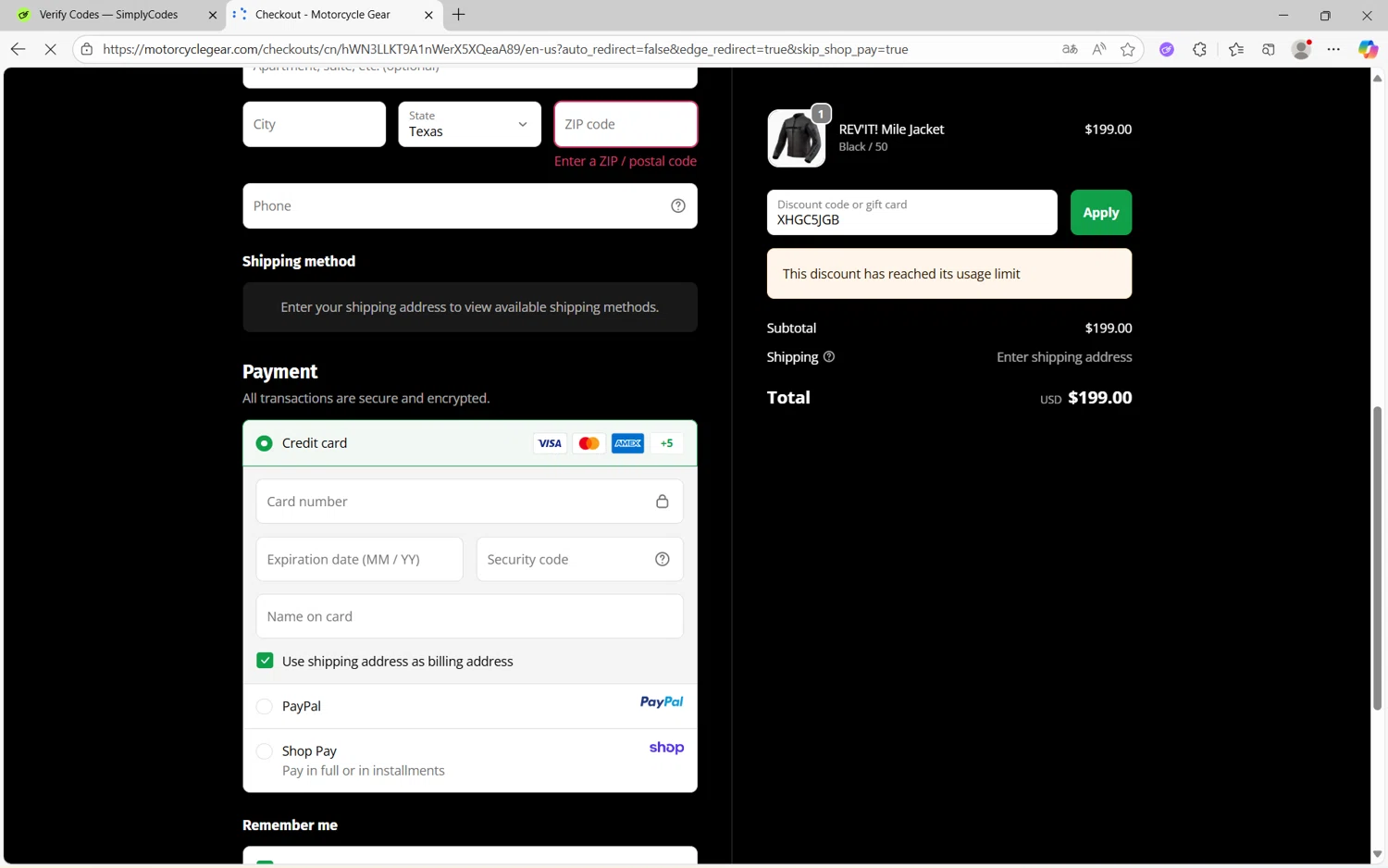Image resolution: width=1388 pixels, height=868 pixels.
Task: Focus the Phone field
Action: click(470, 205)
